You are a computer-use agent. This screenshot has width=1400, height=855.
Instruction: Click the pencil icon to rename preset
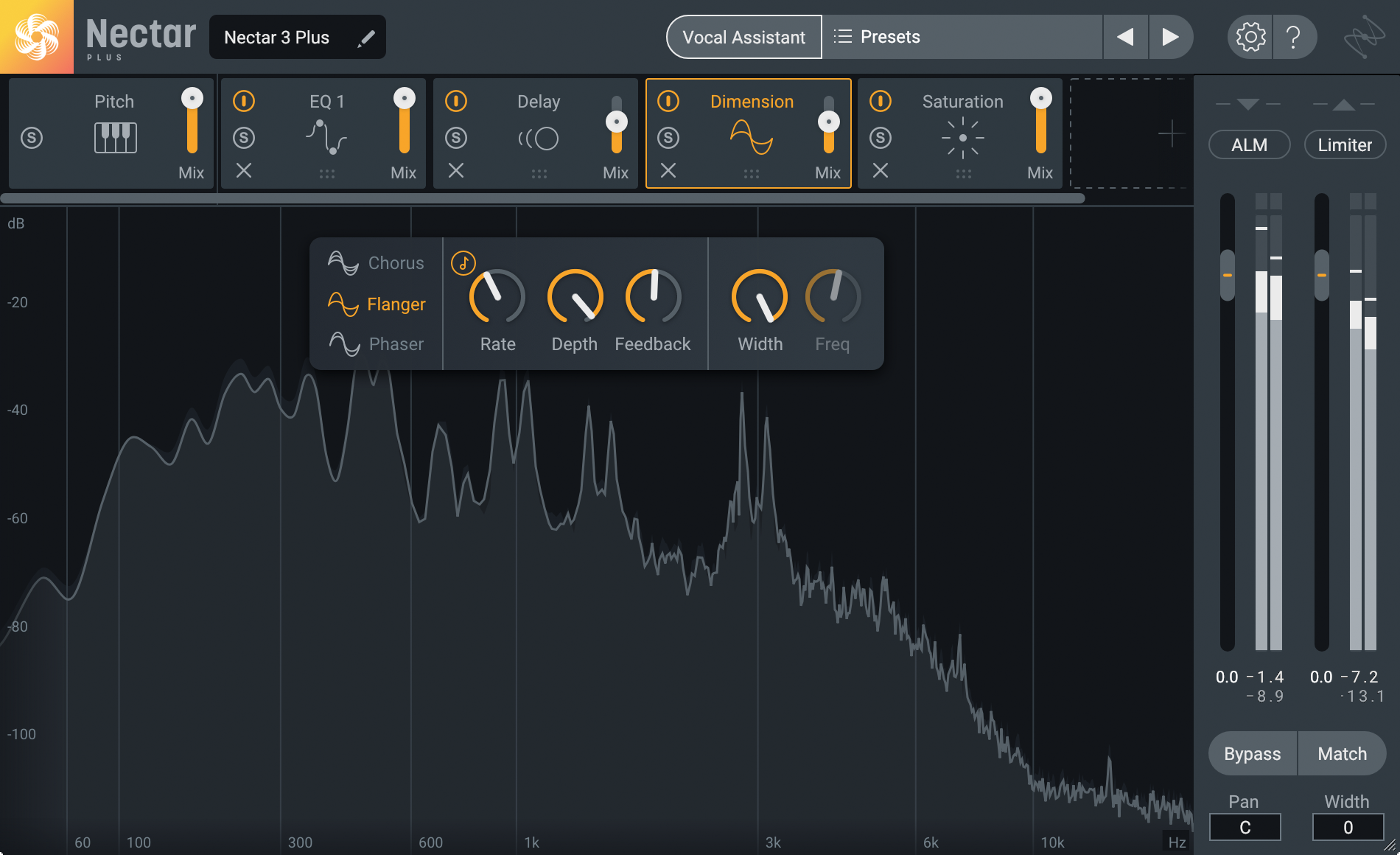[x=366, y=38]
